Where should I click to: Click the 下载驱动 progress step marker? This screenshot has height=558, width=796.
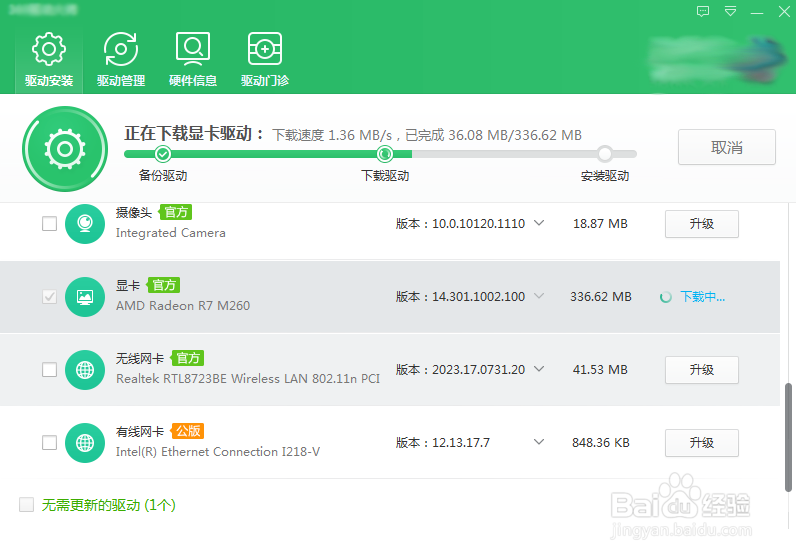(x=385, y=153)
